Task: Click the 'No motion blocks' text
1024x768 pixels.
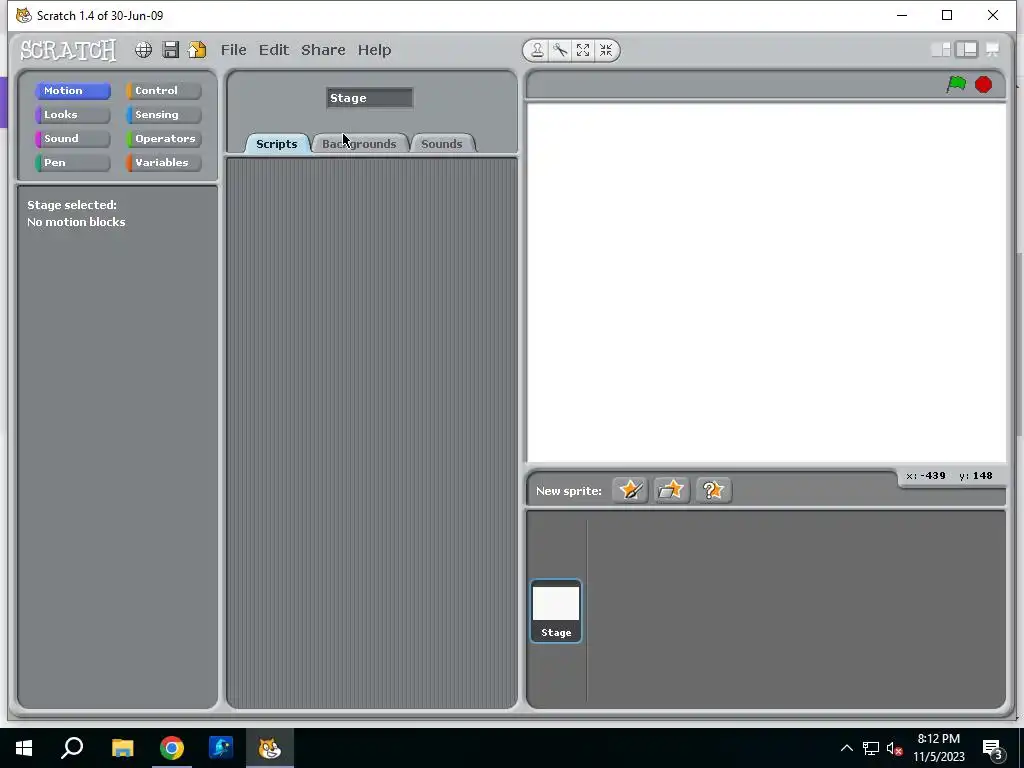Action: pyautogui.click(x=76, y=222)
